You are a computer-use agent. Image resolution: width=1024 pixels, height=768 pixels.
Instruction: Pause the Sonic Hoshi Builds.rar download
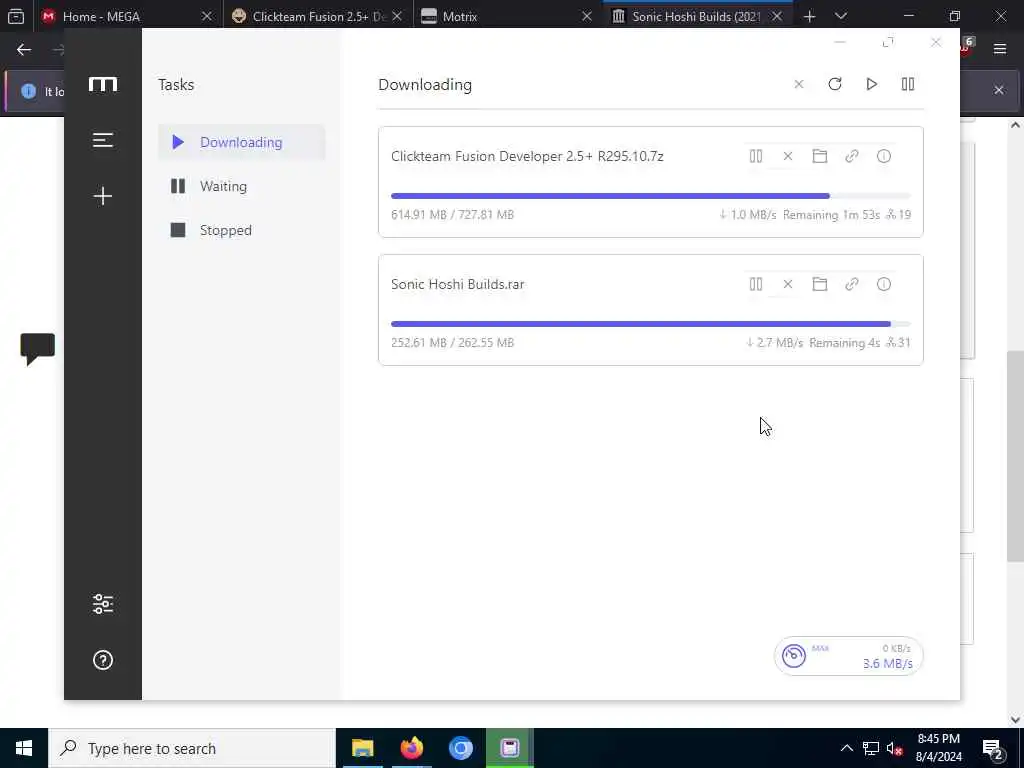click(756, 284)
